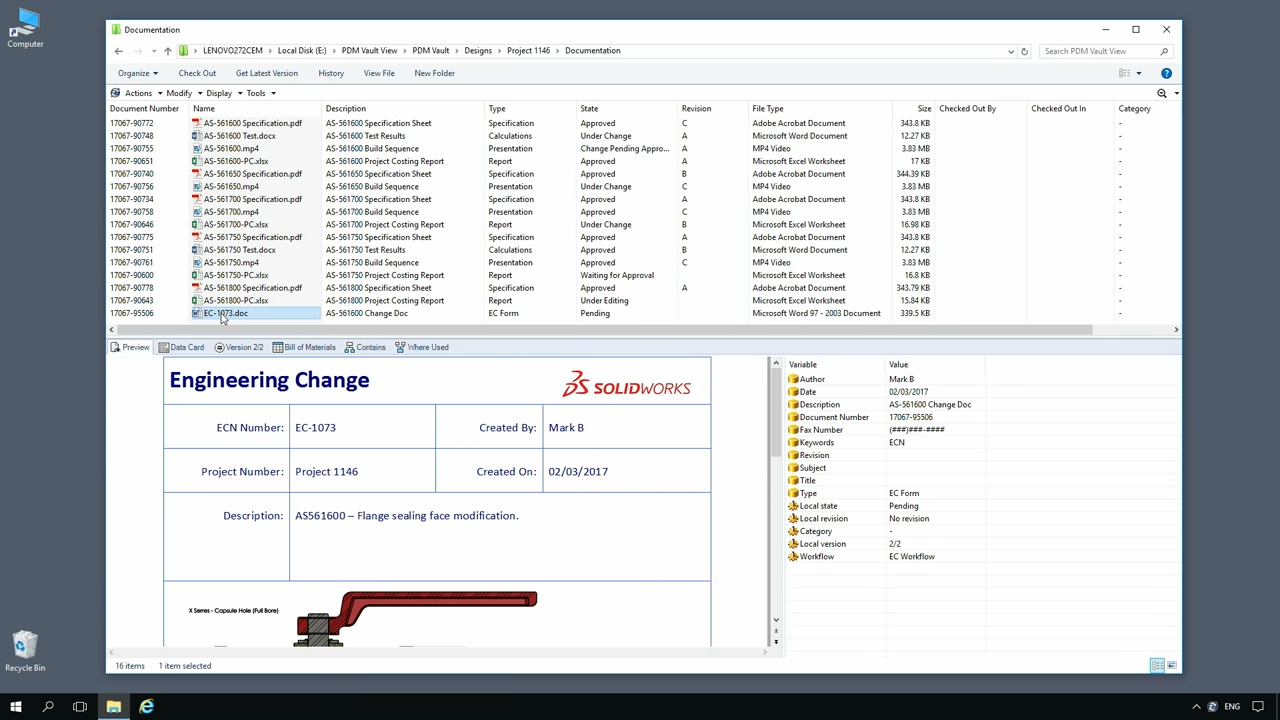Image resolution: width=1280 pixels, height=720 pixels.
Task: Click the Get Latest Version button
Action: click(x=266, y=73)
